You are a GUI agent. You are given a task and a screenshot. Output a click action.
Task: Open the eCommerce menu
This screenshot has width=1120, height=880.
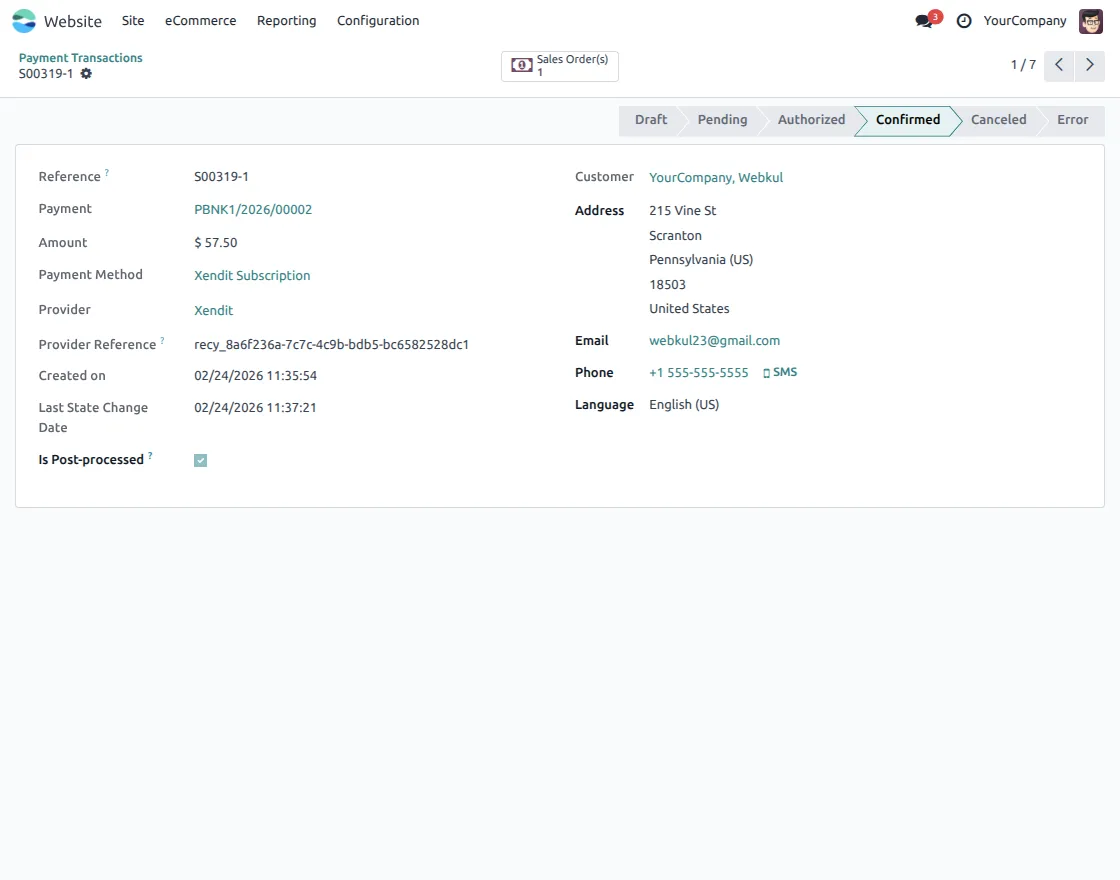pyautogui.click(x=200, y=20)
